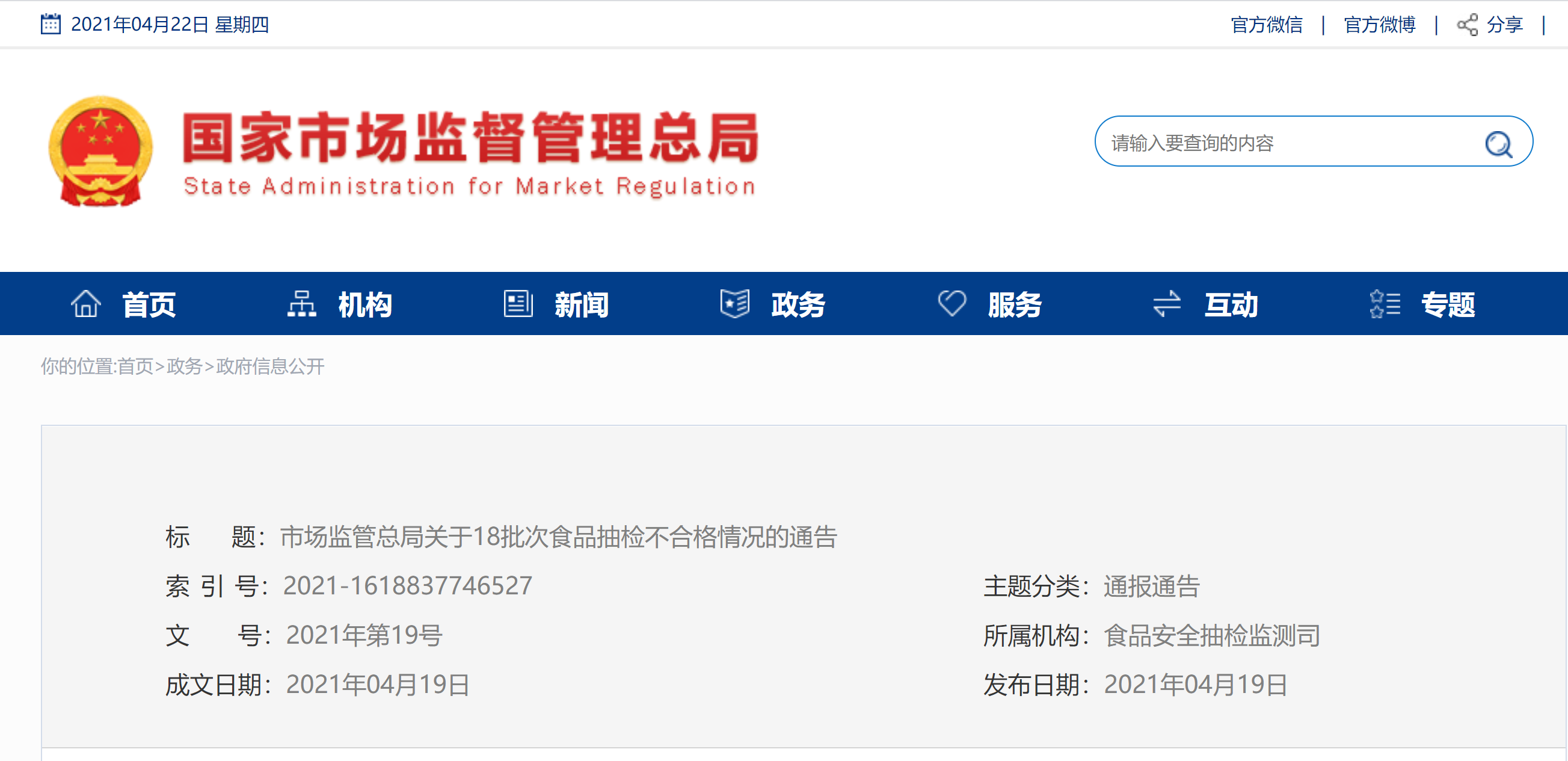Click the topic category 通报通告
Image resolution: width=1568 pixels, height=761 pixels.
point(1152,587)
